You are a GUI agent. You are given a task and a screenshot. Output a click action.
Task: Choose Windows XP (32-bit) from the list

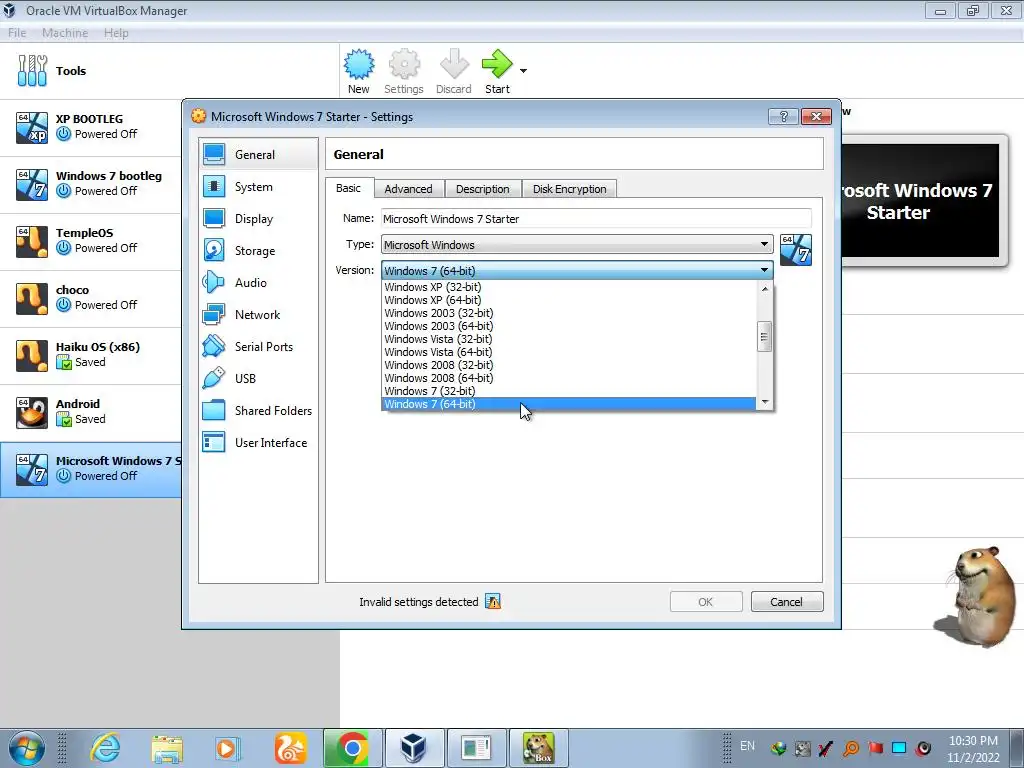point(568,287)
